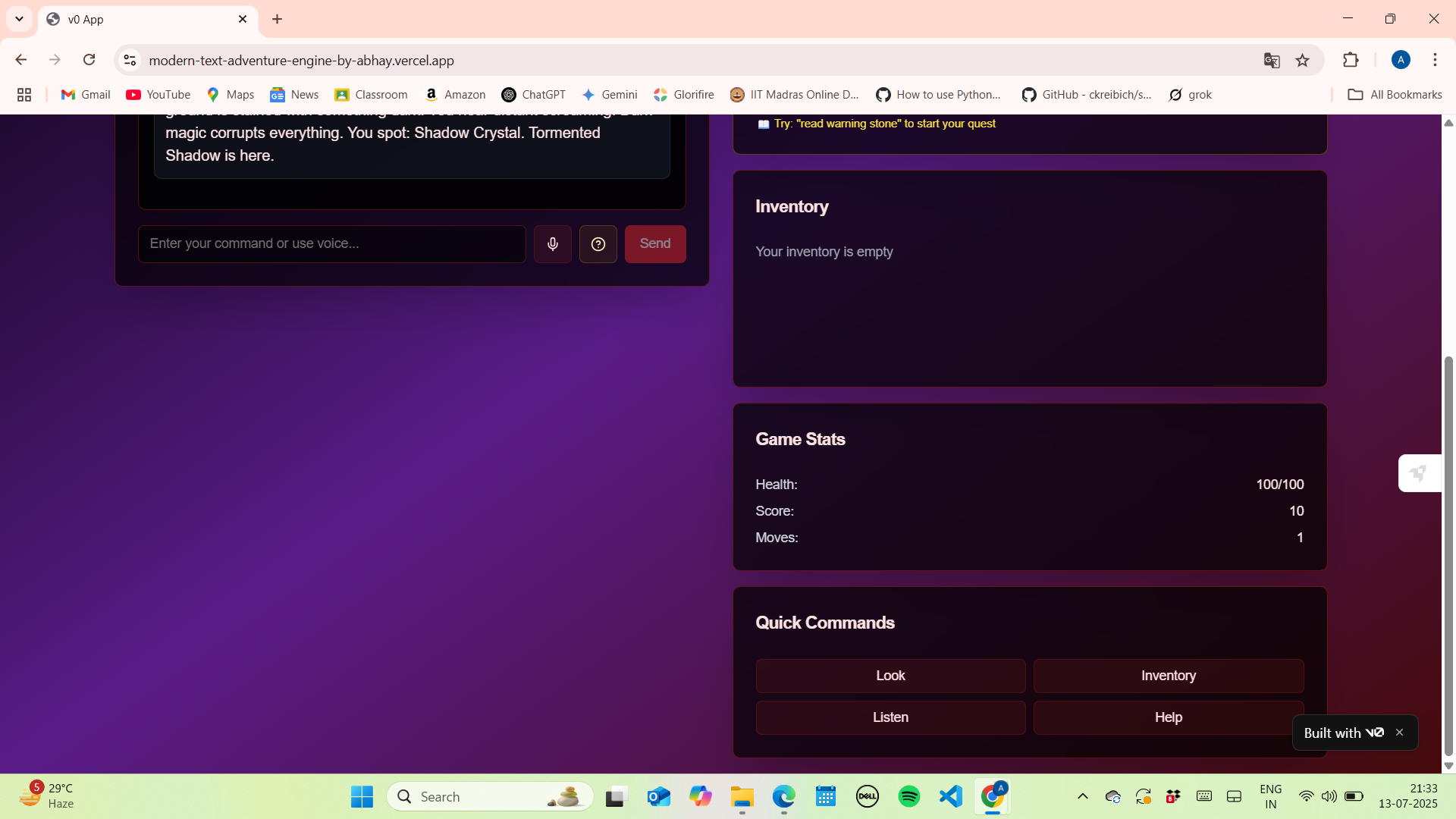
Task: Reload the current page
Action: click(x=89, y=60)
